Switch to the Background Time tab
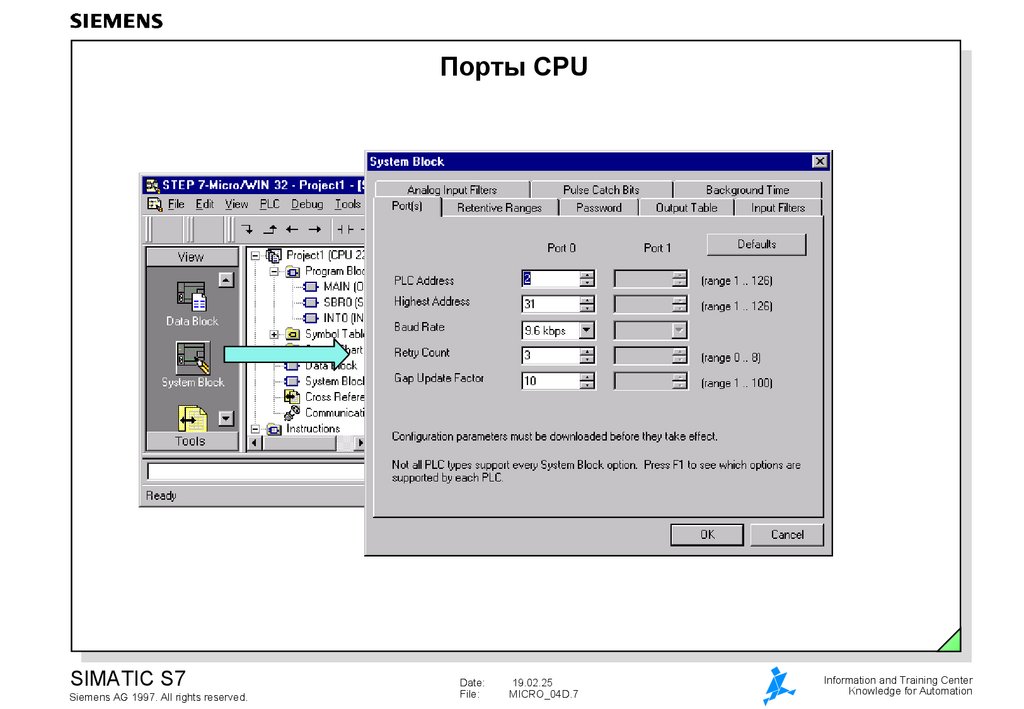The height and width of the screenshot is (709, 1024). point(747,190)
